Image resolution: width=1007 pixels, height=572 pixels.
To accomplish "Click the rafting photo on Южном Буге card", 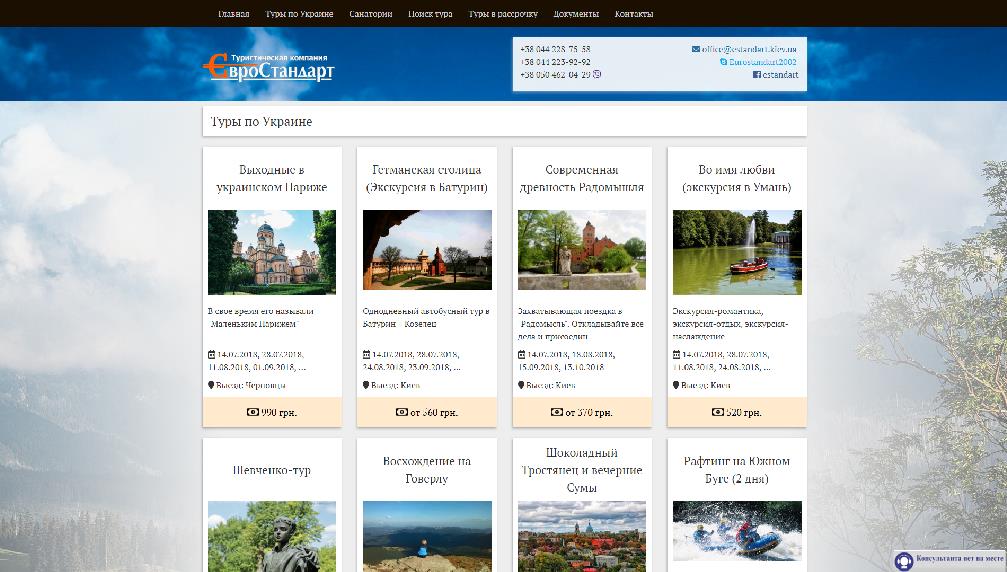I will 737,534.
